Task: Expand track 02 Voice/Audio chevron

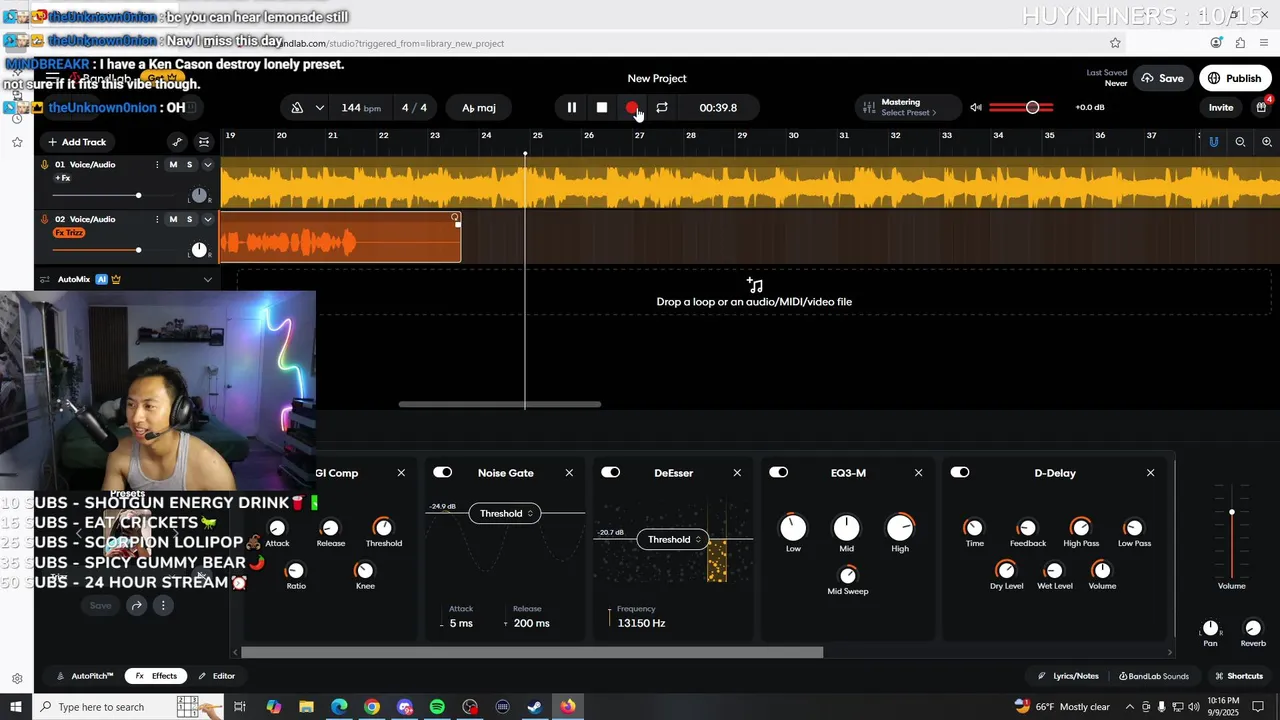Action: [x=207, y=219]
